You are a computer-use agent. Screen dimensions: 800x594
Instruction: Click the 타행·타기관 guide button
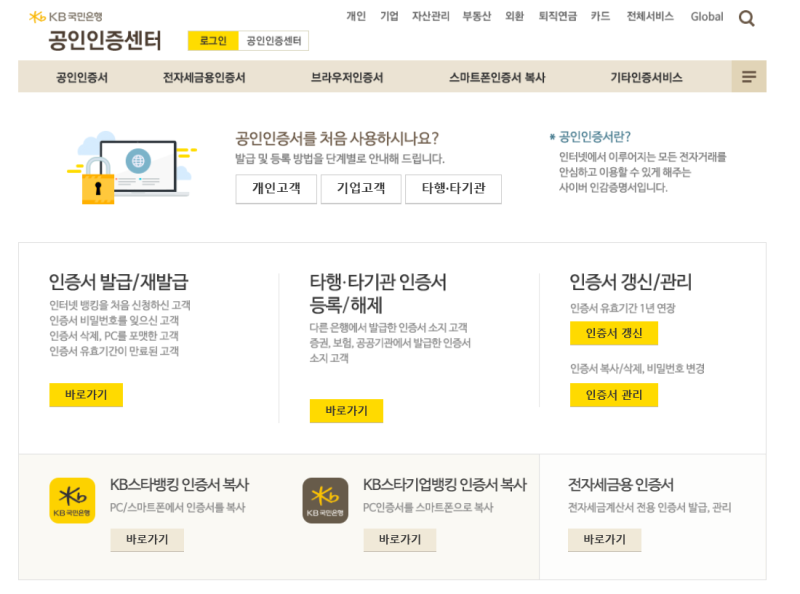point(453,189)
